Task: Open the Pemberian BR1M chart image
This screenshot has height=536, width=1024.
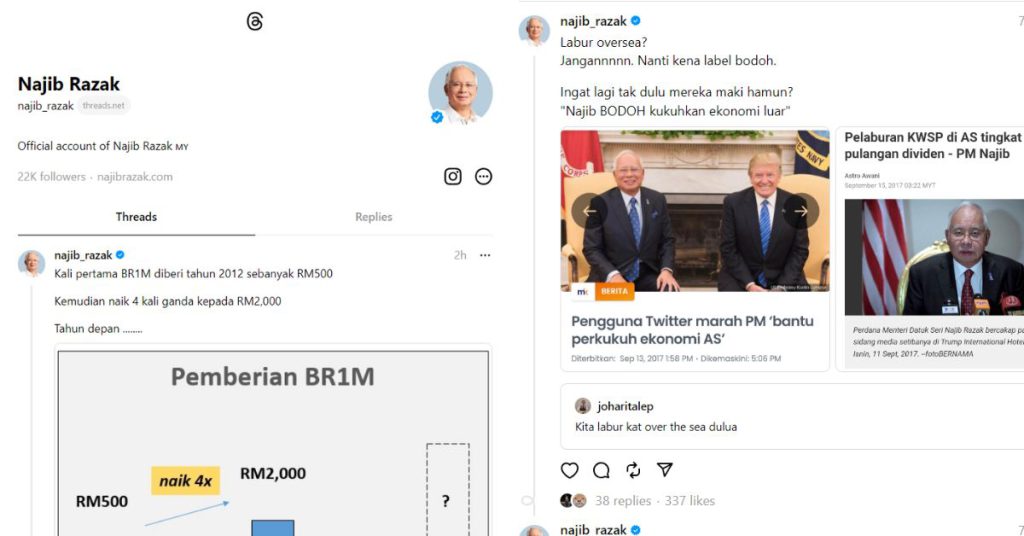Action: click(273, 443)
